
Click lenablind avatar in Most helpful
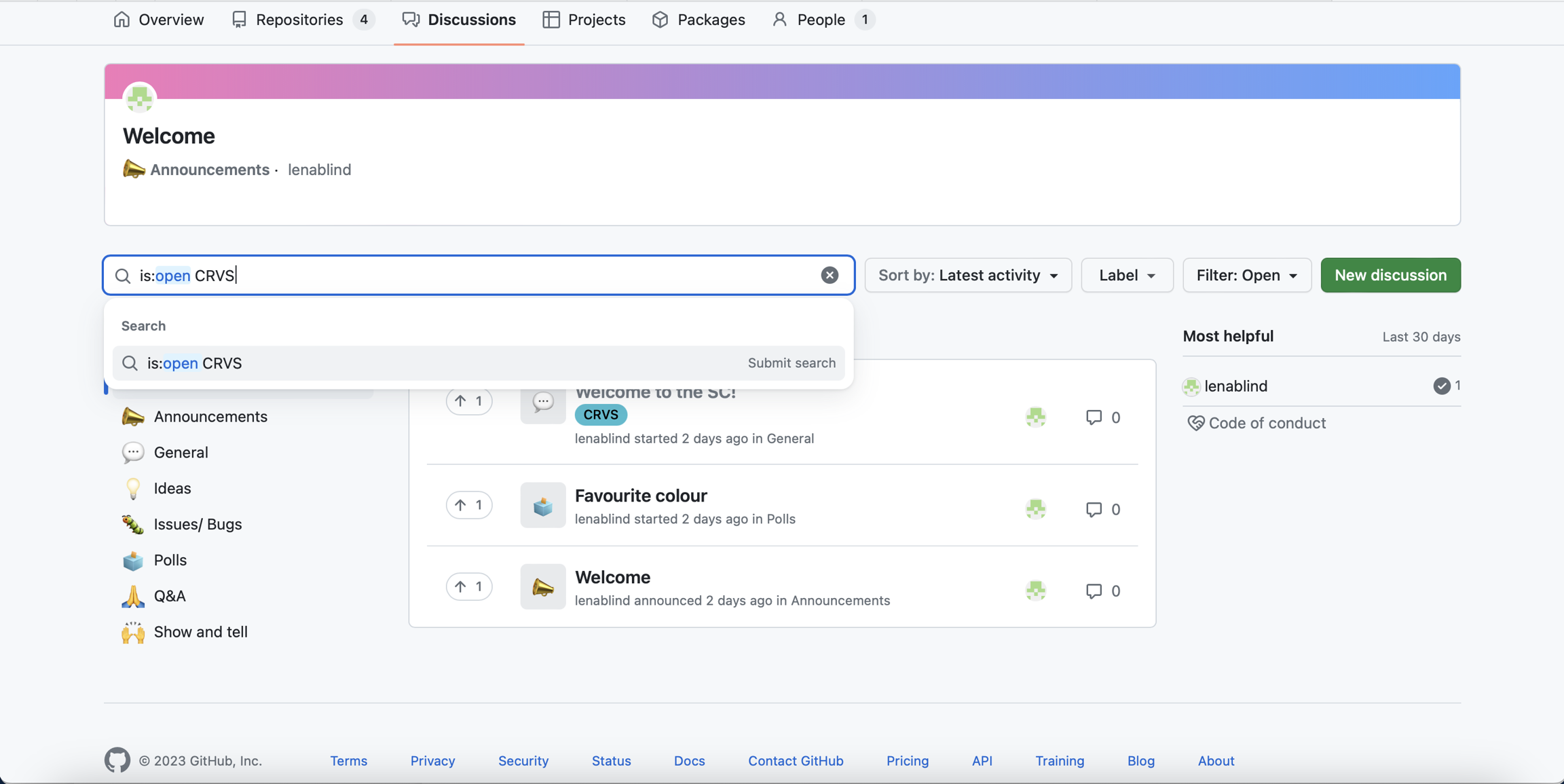[x=1191, y=386]
